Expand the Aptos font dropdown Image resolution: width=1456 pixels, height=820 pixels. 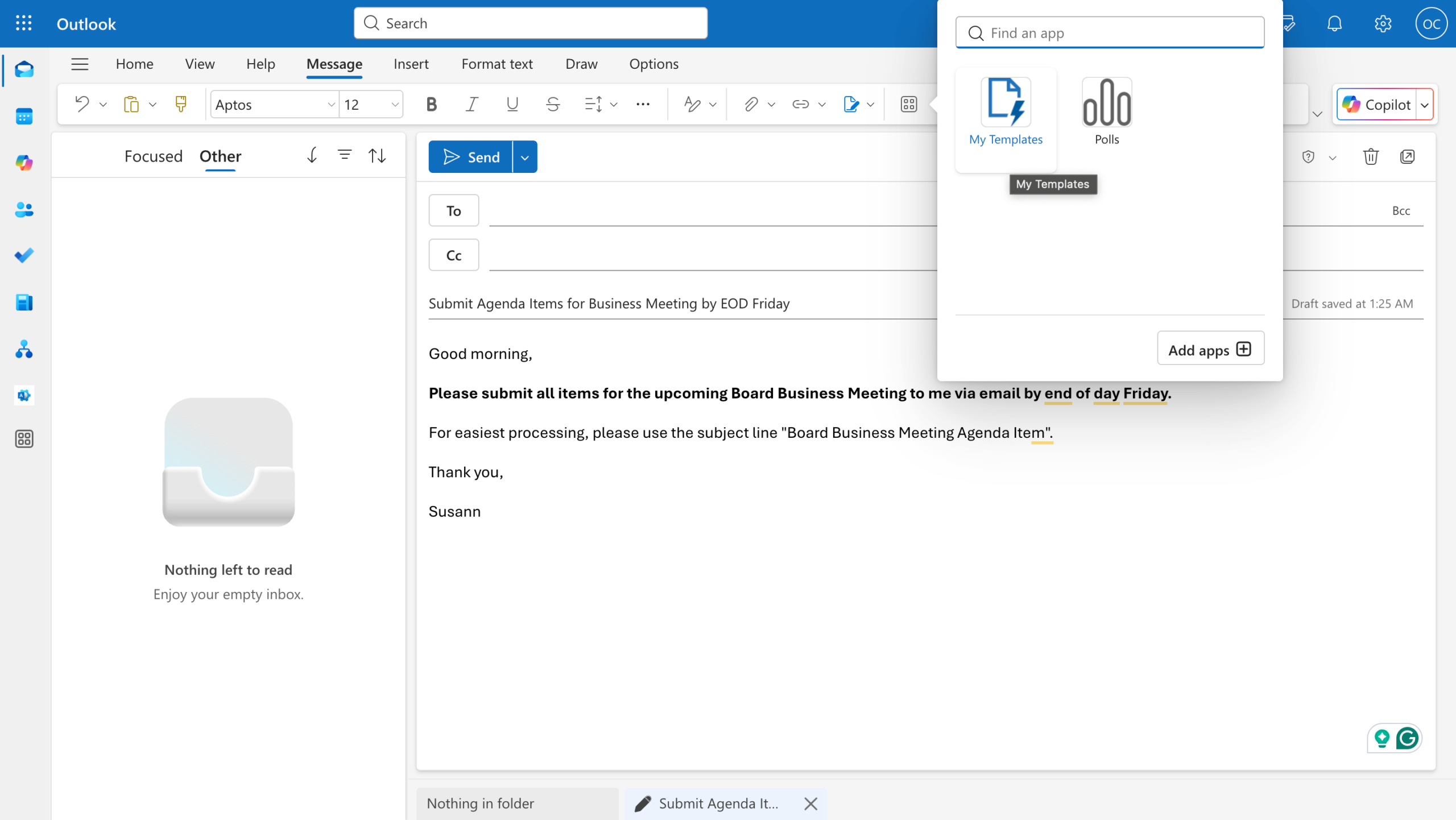pyautogui.click(x=330, y=105)
